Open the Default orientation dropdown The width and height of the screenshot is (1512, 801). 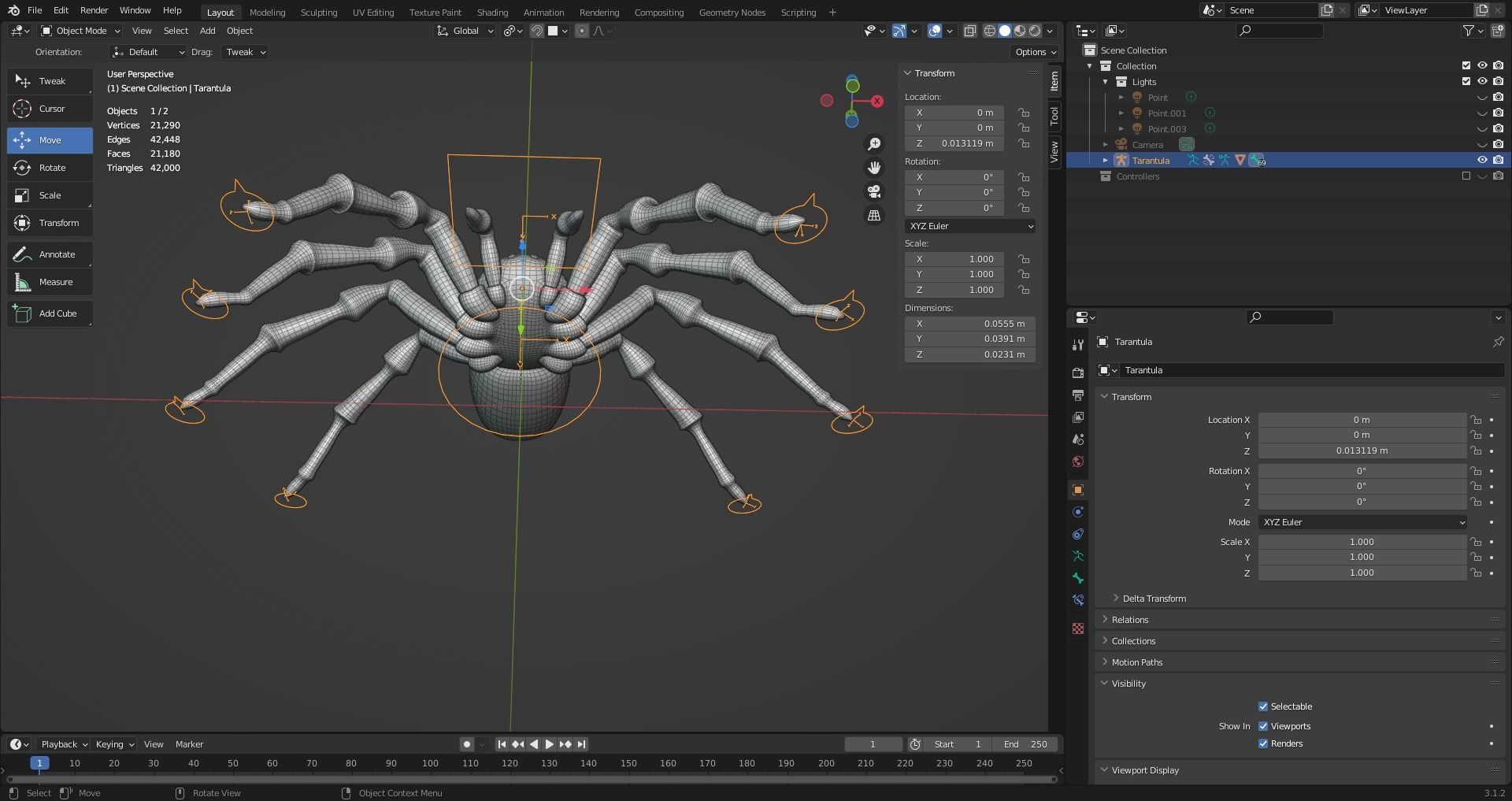coord(148,52)
